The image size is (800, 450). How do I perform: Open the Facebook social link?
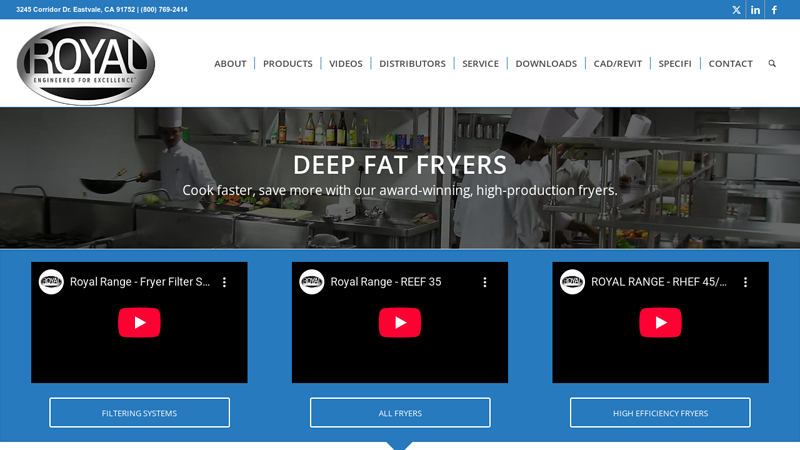click(x=774, y=10)
